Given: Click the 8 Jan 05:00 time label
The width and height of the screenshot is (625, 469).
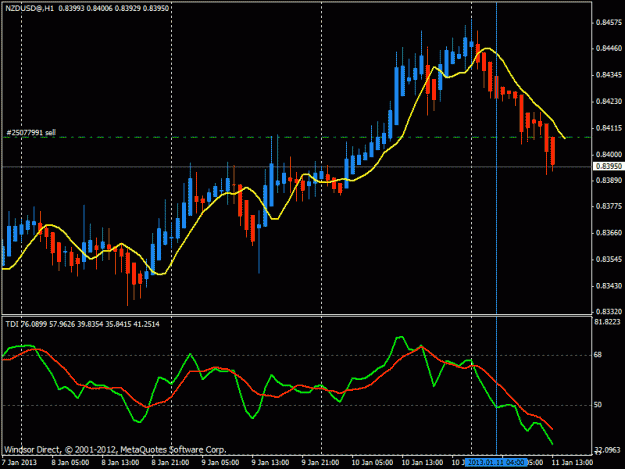Looking at the screenshot, I should (70, 462).
